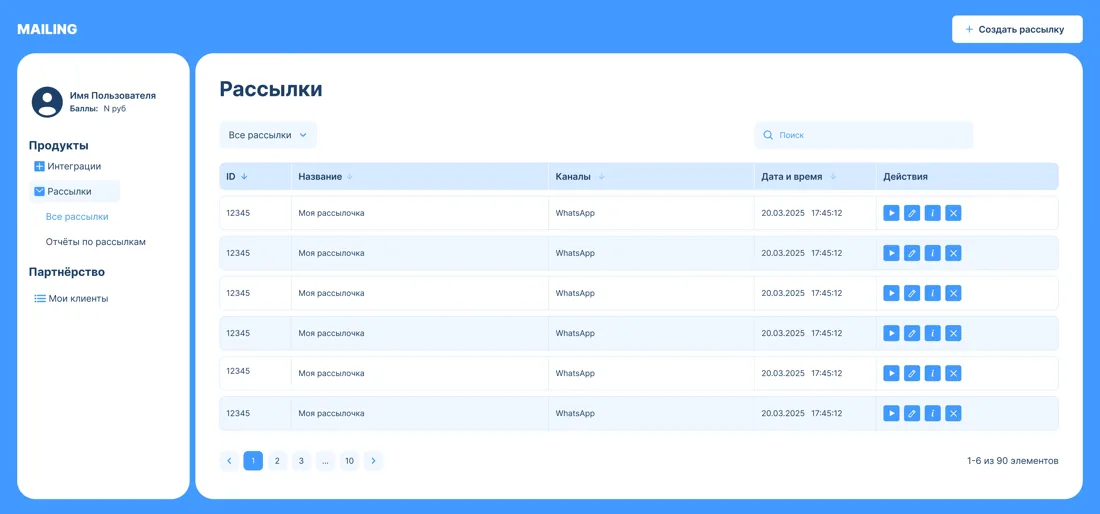
Task: Go to page 3 in the pagination
Action: click(301, 461)
